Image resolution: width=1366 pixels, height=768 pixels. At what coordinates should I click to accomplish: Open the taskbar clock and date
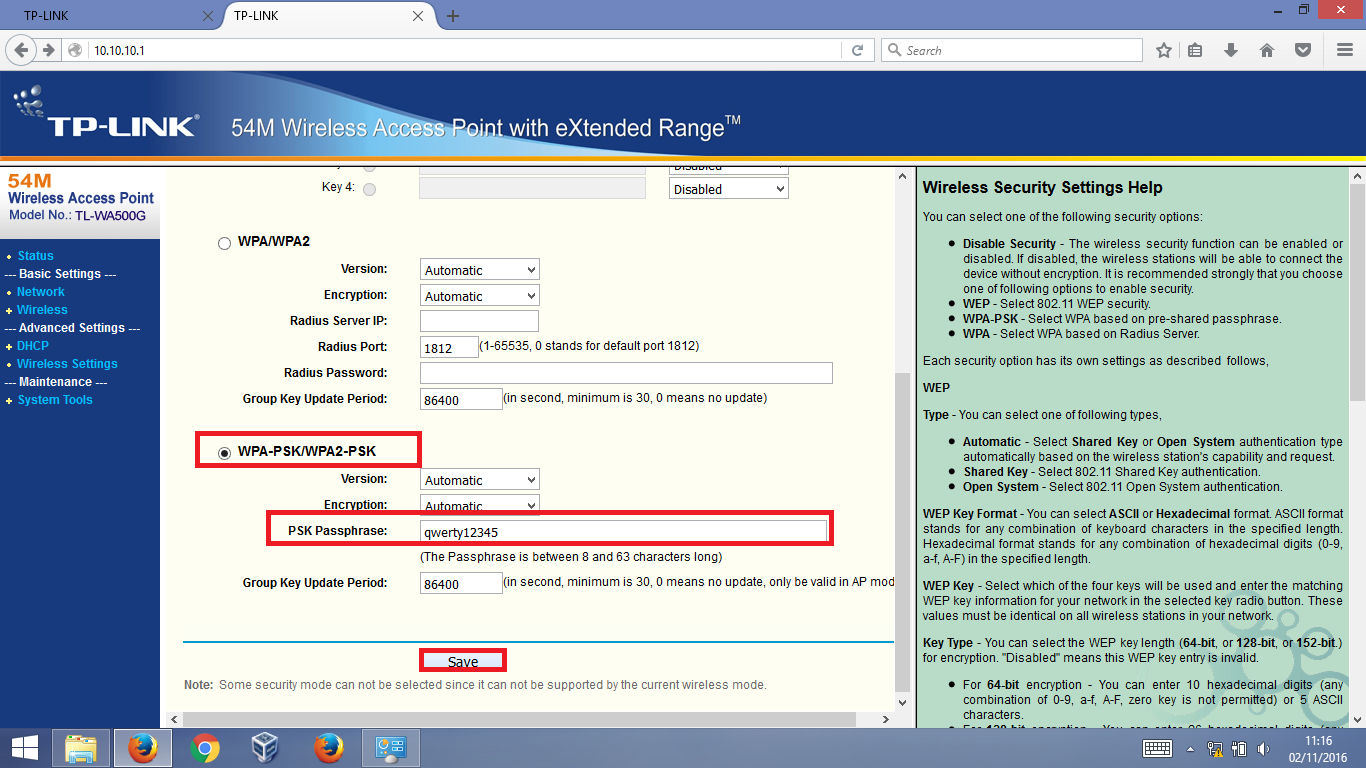click(1318, 748)
